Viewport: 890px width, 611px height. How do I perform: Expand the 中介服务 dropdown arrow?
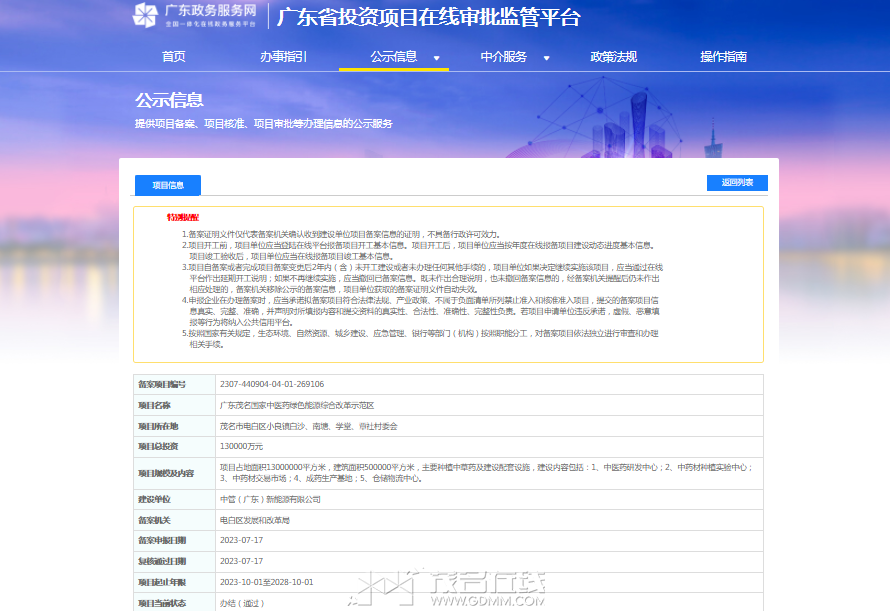click(547, 58)
